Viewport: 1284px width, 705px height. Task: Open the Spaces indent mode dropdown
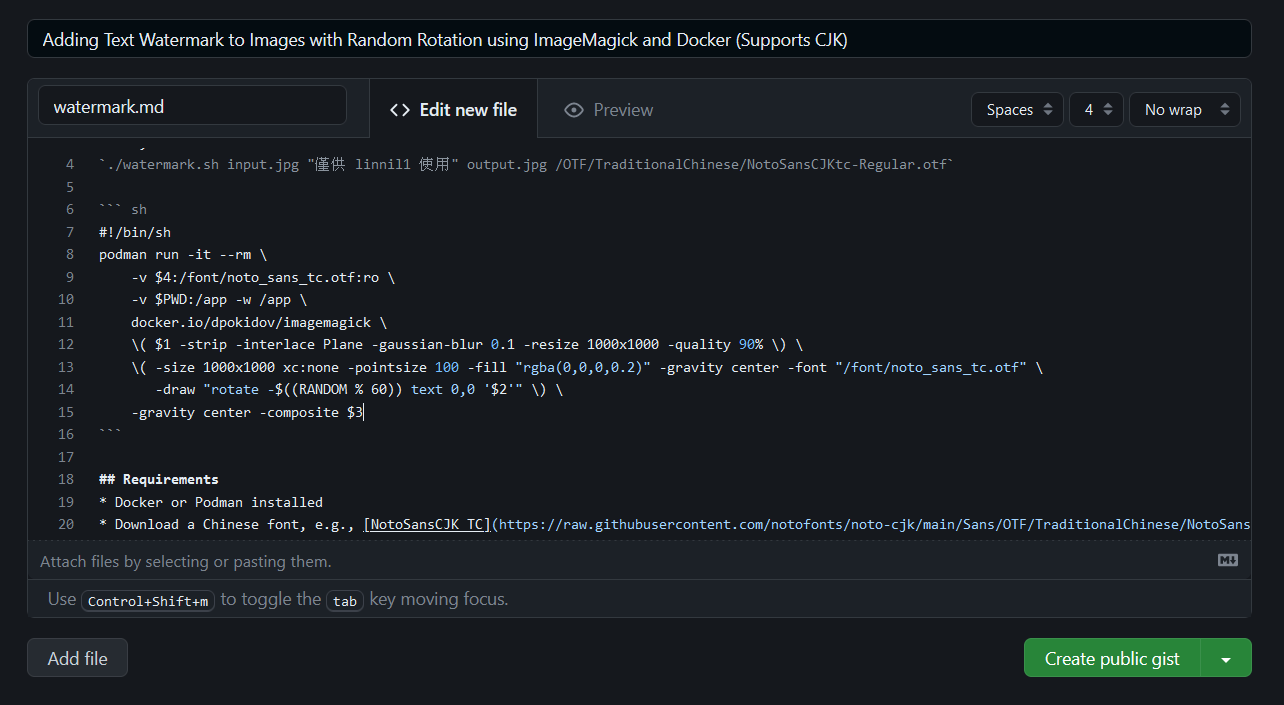(1017, 109)
